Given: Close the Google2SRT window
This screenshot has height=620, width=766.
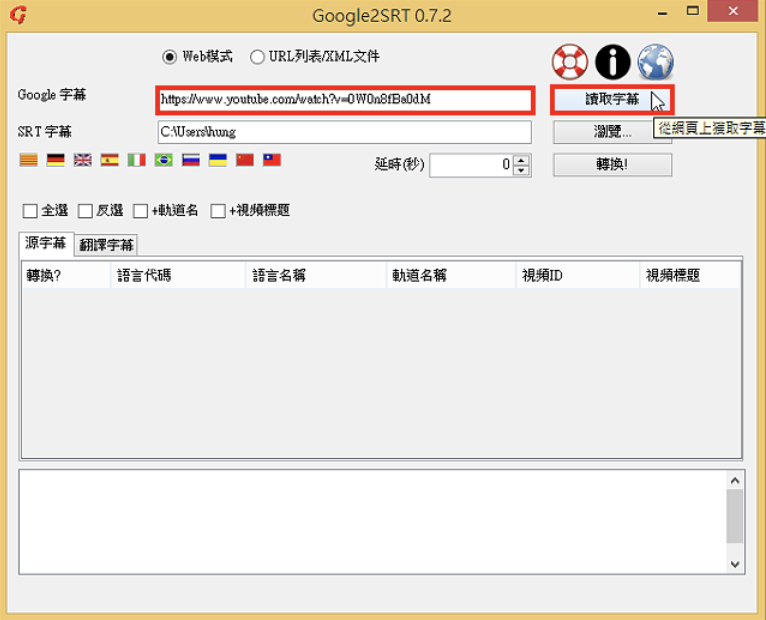Looking at the screenshot, I should coord(733,11).
